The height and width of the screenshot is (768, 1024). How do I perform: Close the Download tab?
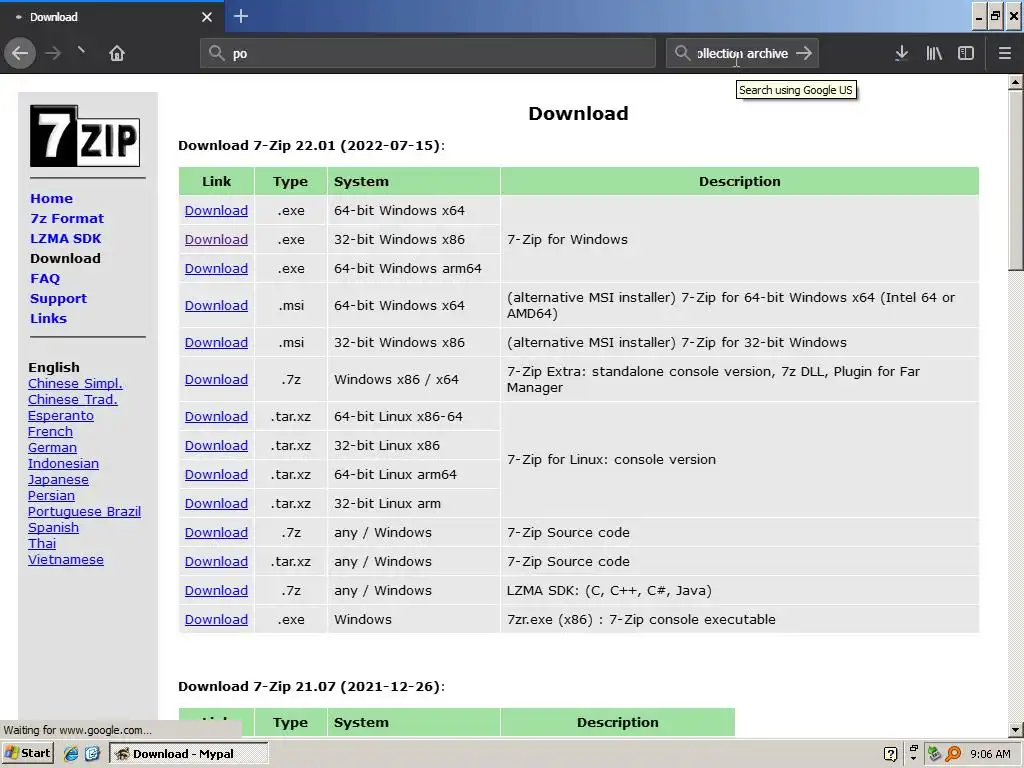click(x=207, y=17)
